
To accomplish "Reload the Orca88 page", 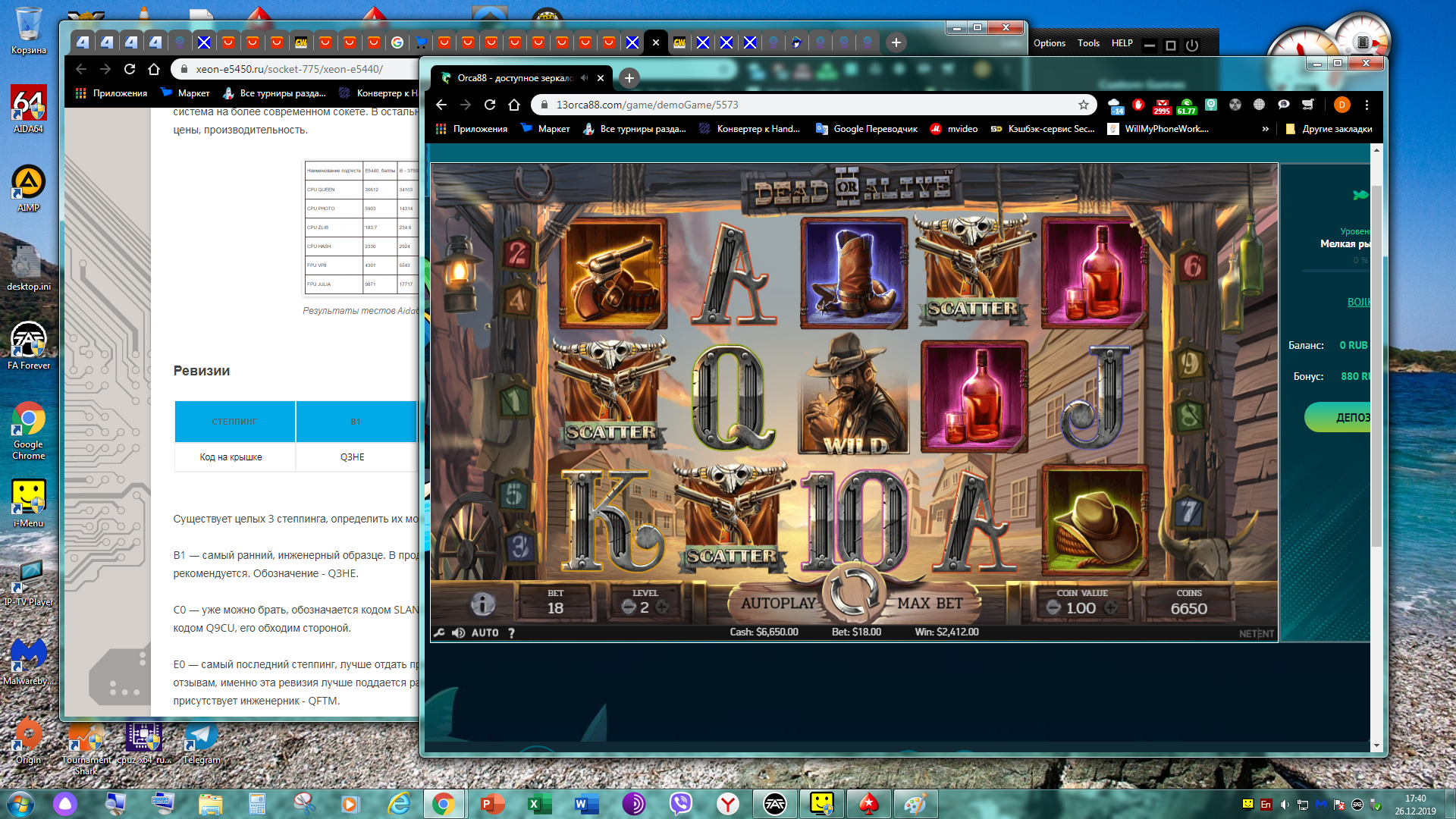I will coord(490,105).
